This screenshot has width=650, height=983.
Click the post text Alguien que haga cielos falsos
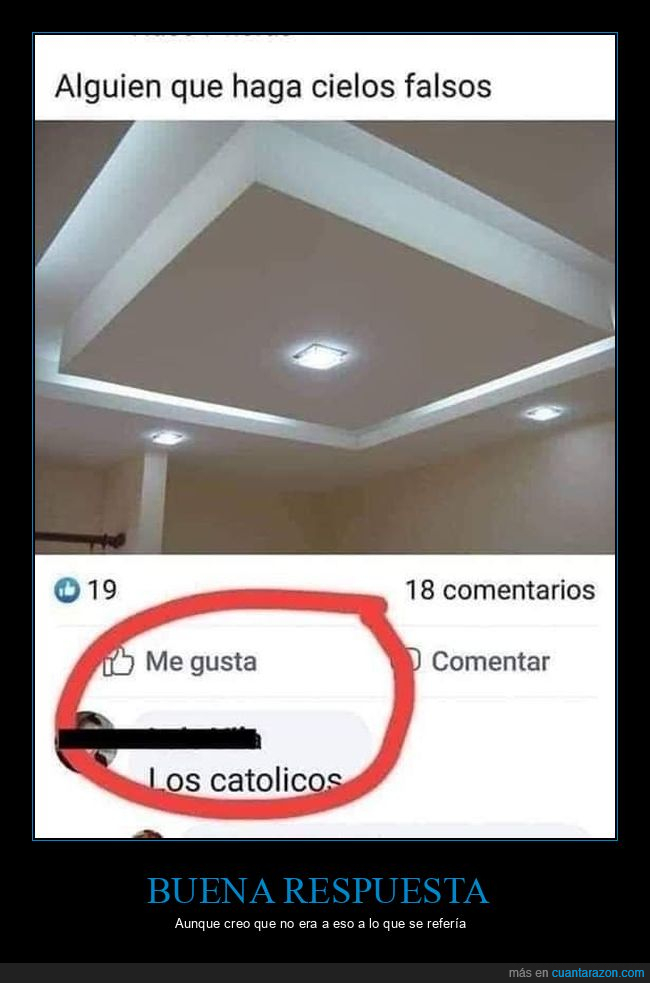(273, 87)
